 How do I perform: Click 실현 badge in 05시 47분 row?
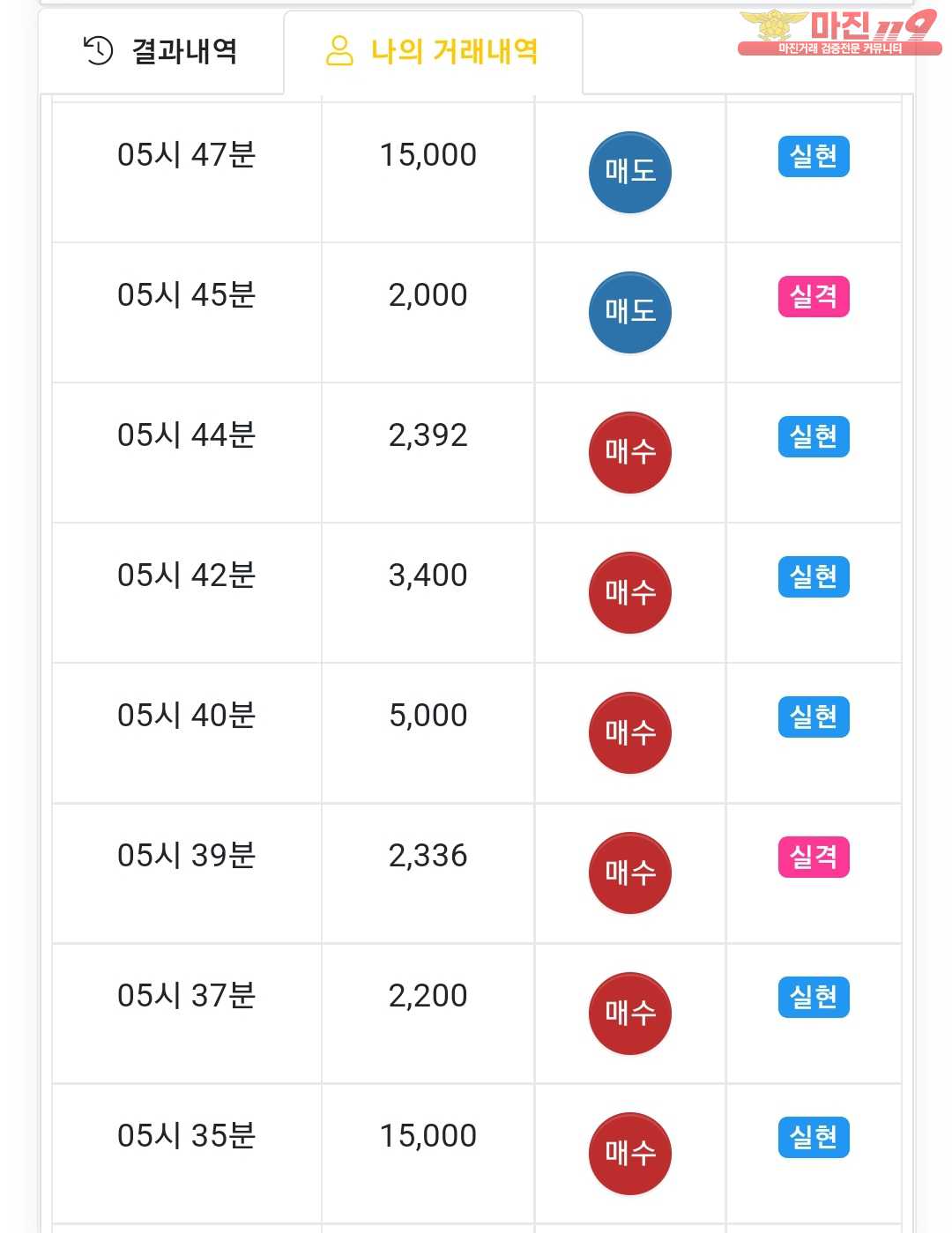pyautogui.click(x=814, y=156)
